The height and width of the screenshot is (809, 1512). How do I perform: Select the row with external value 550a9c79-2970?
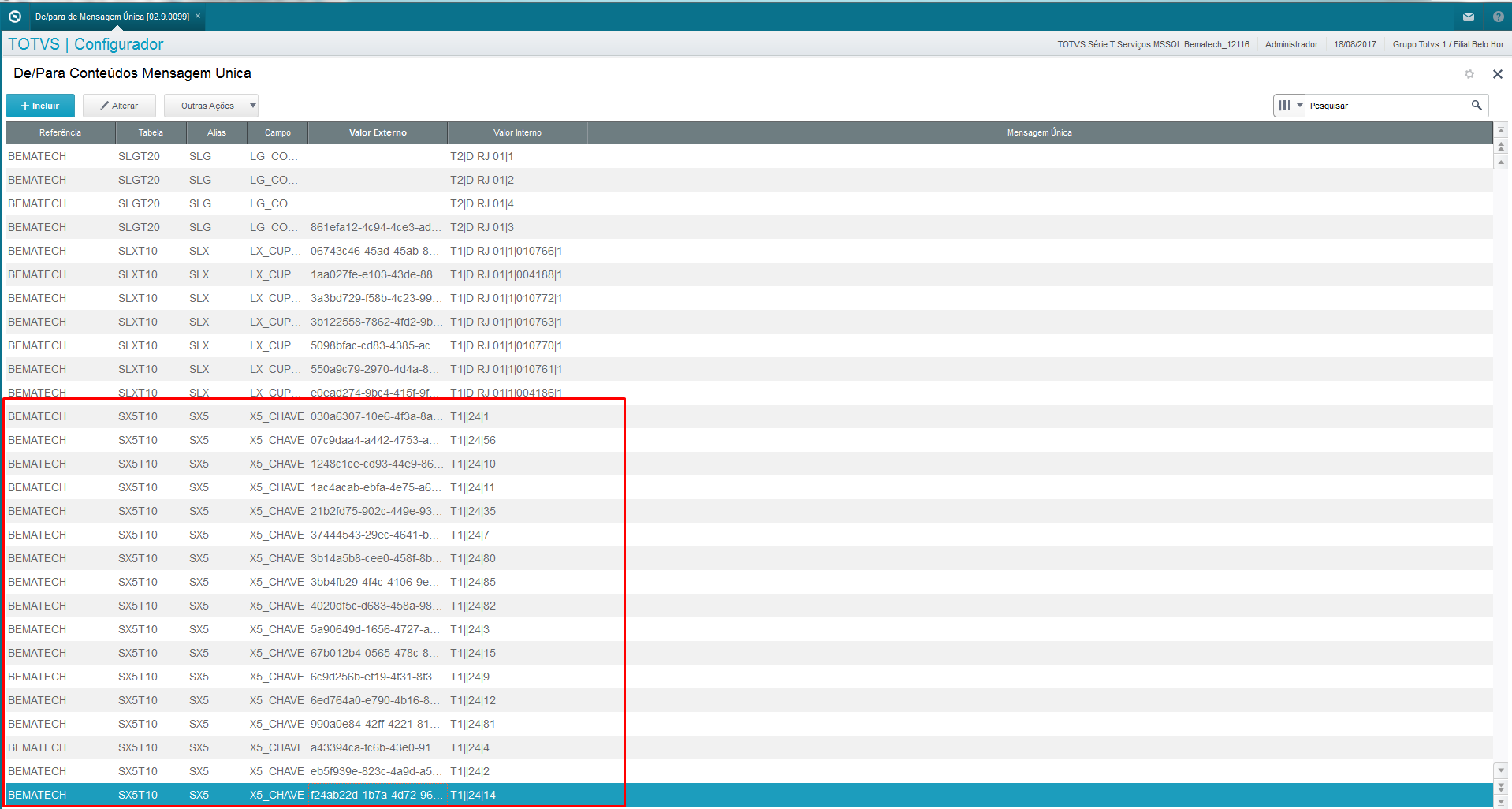tap(749, 369)
